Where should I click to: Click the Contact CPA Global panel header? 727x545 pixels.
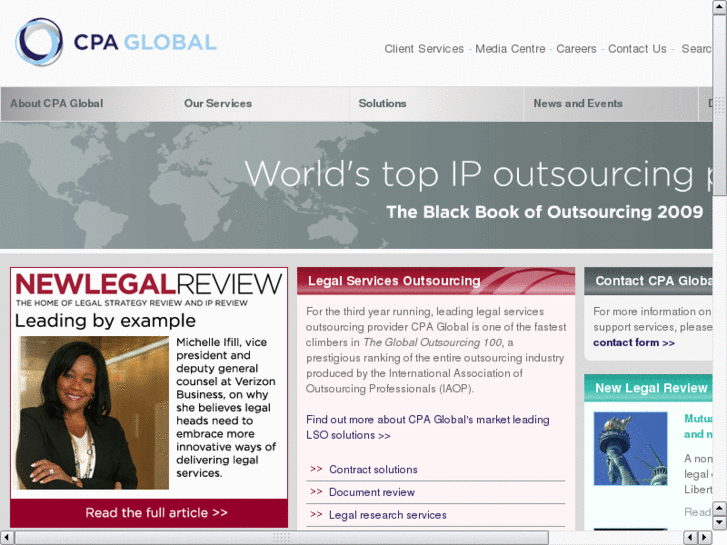pos(648,281)
